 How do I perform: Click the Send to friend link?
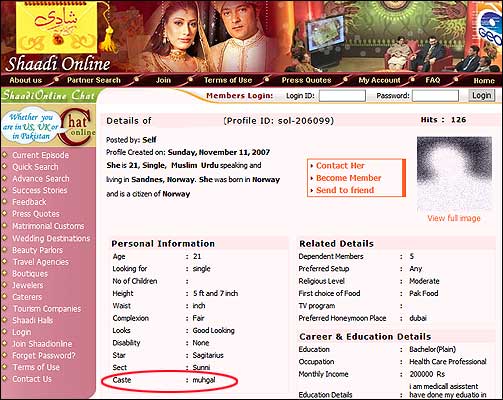345,190
